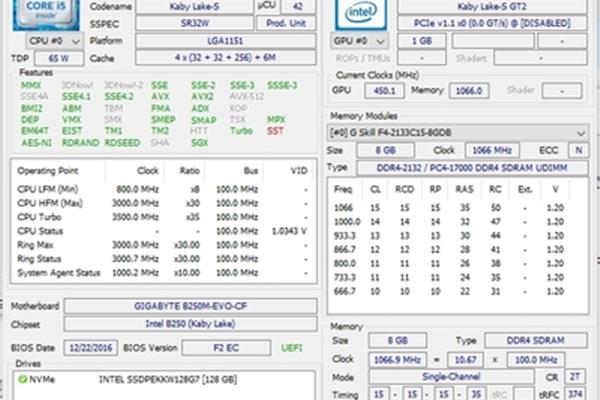Image resolution: width=600 pixels, height=400 pixels.
Task: Click the Kaby Lake-S codename field
Action: [194, 7]
